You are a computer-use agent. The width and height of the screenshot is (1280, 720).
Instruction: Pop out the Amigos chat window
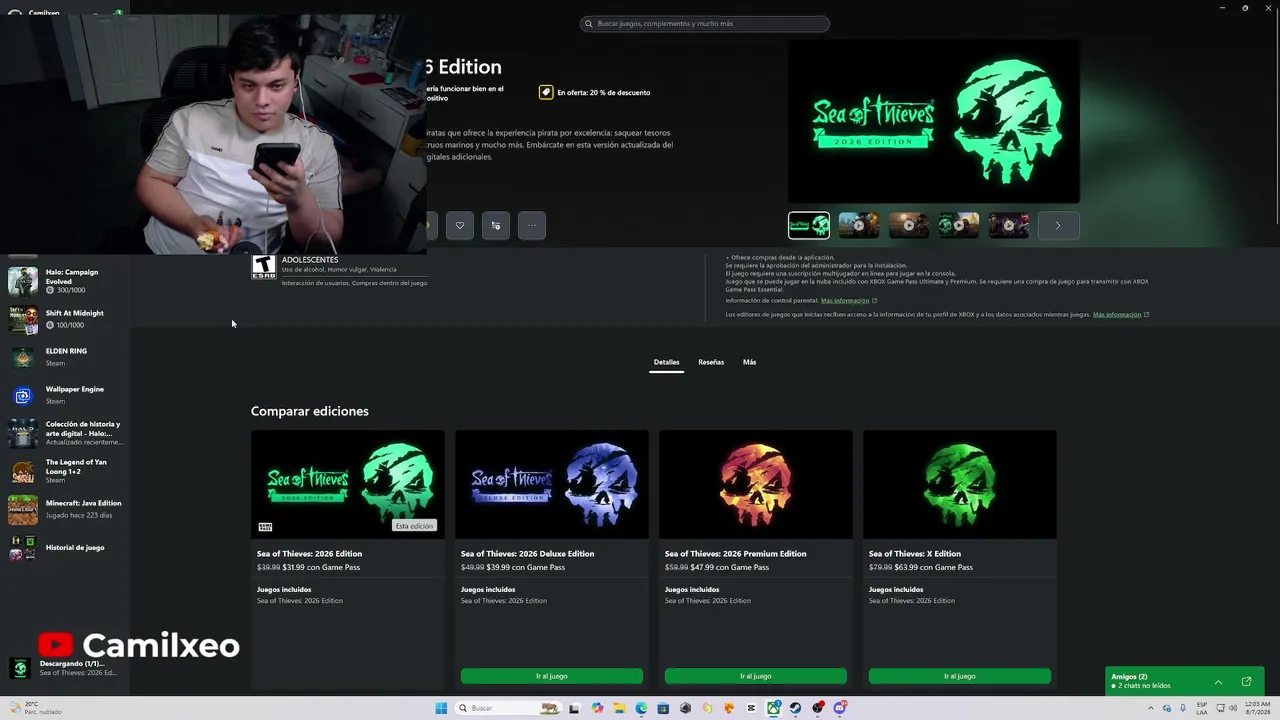pos(1246,682)
